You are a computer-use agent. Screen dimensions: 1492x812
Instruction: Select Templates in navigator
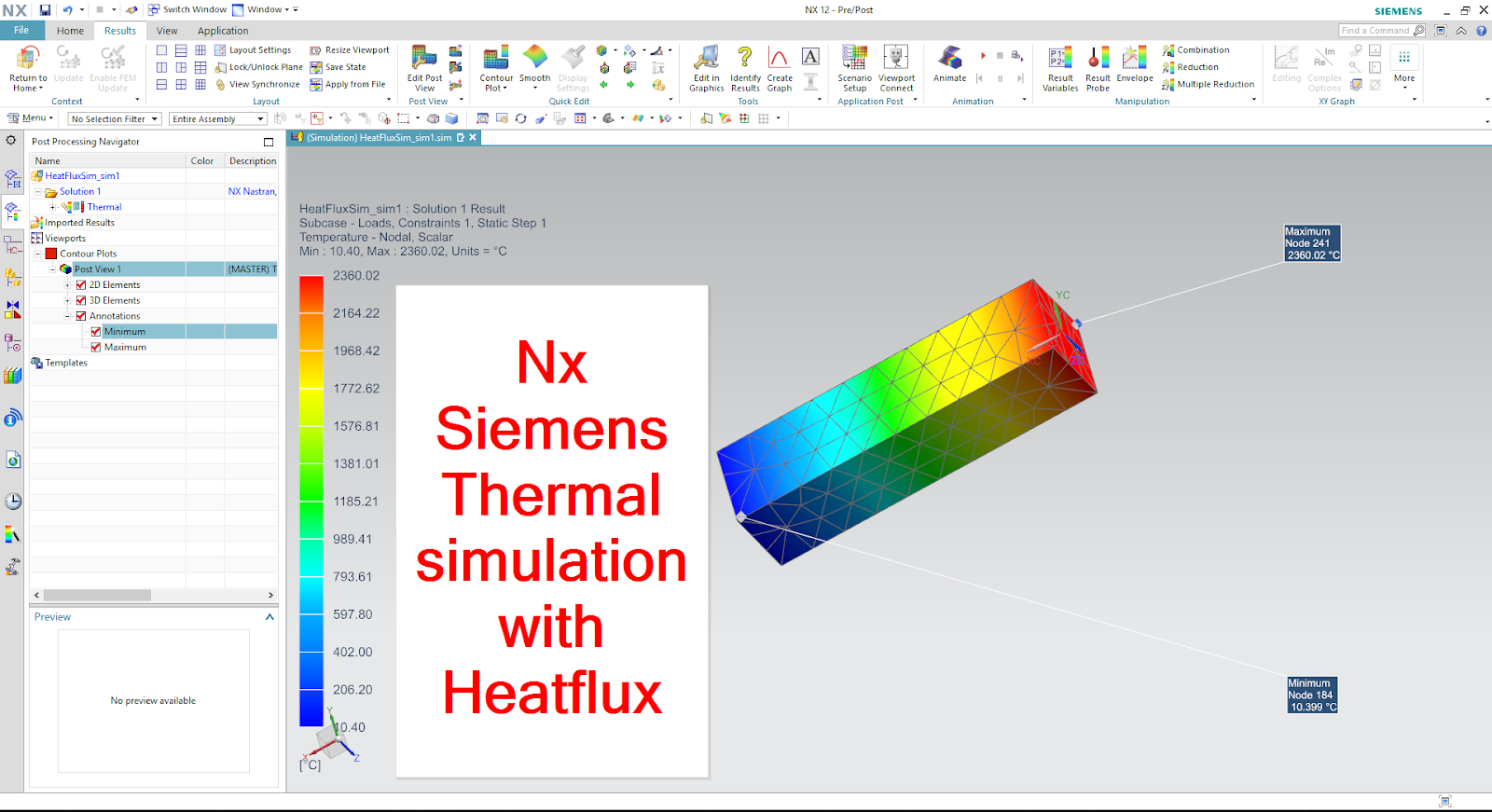pyautogui.click(x=66, y=363)
